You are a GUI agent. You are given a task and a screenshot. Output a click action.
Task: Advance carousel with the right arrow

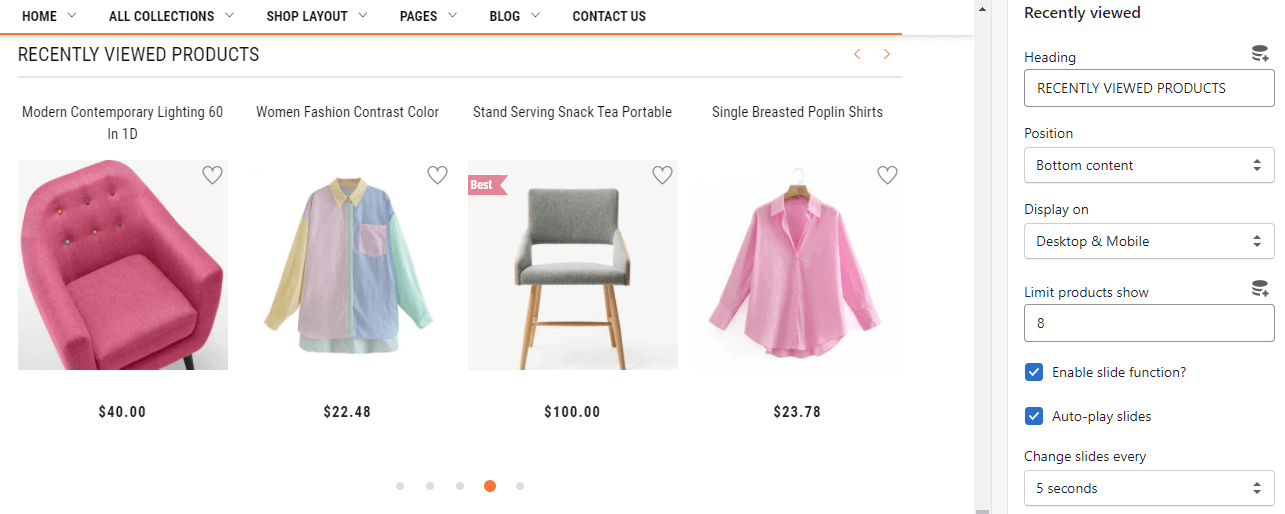[x=886, y=54]
